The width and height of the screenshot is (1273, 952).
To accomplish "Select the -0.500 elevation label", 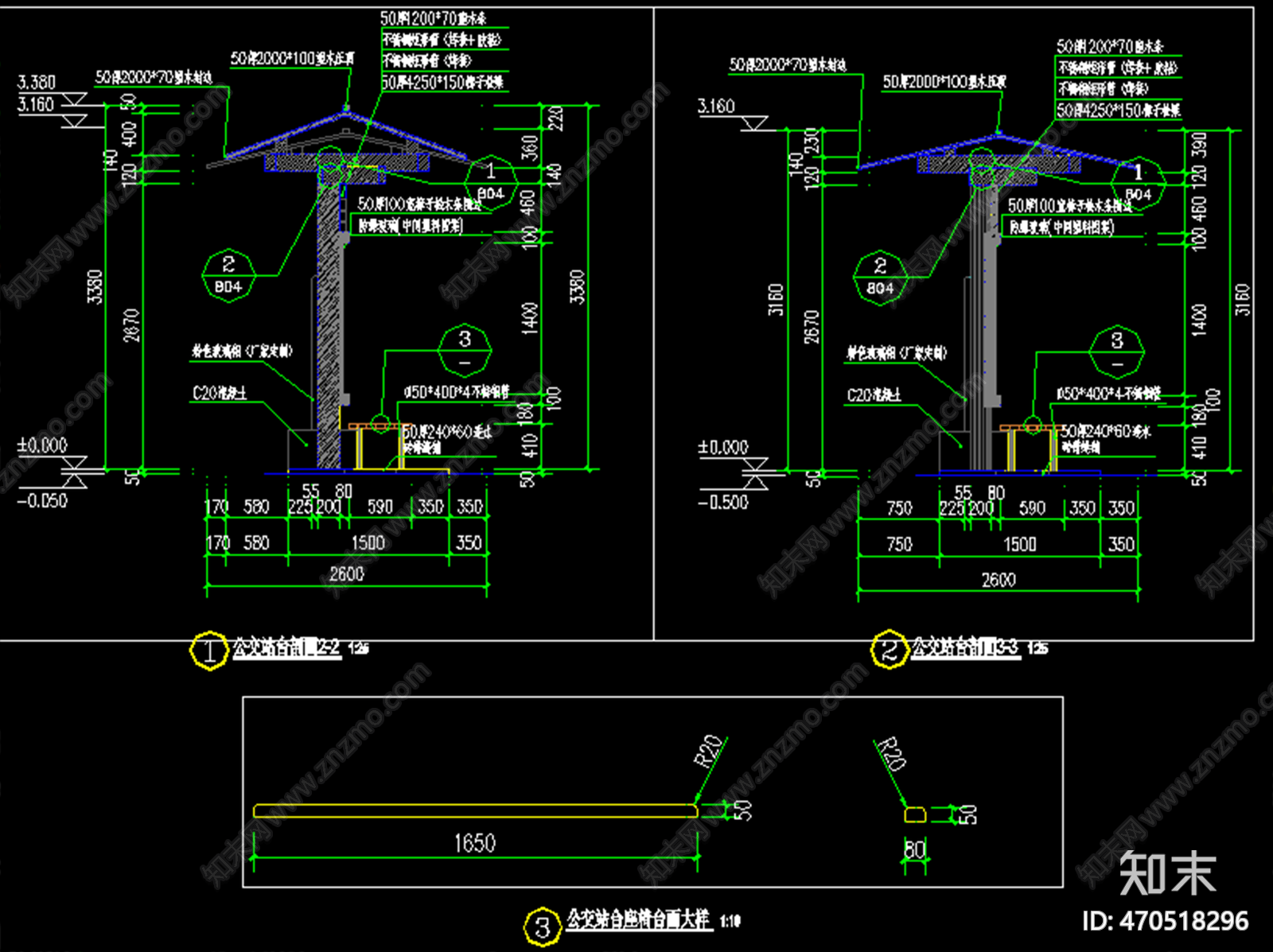I will tap(722, 503).
